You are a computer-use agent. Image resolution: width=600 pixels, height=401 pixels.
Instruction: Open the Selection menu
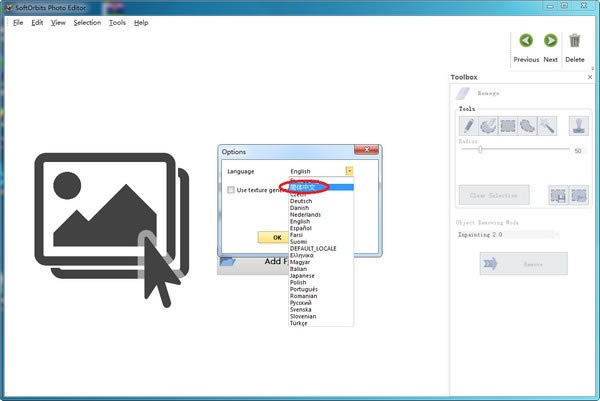87,22
